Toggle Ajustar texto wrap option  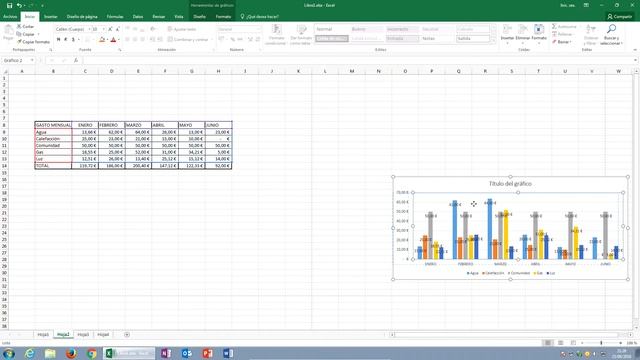pos(182,29)
